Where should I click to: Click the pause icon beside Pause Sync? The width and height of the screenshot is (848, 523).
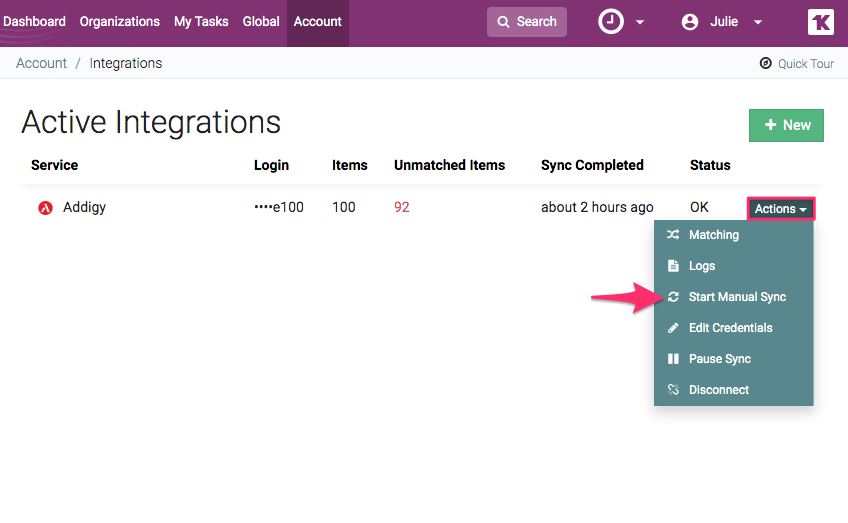[x=673, y=359]
